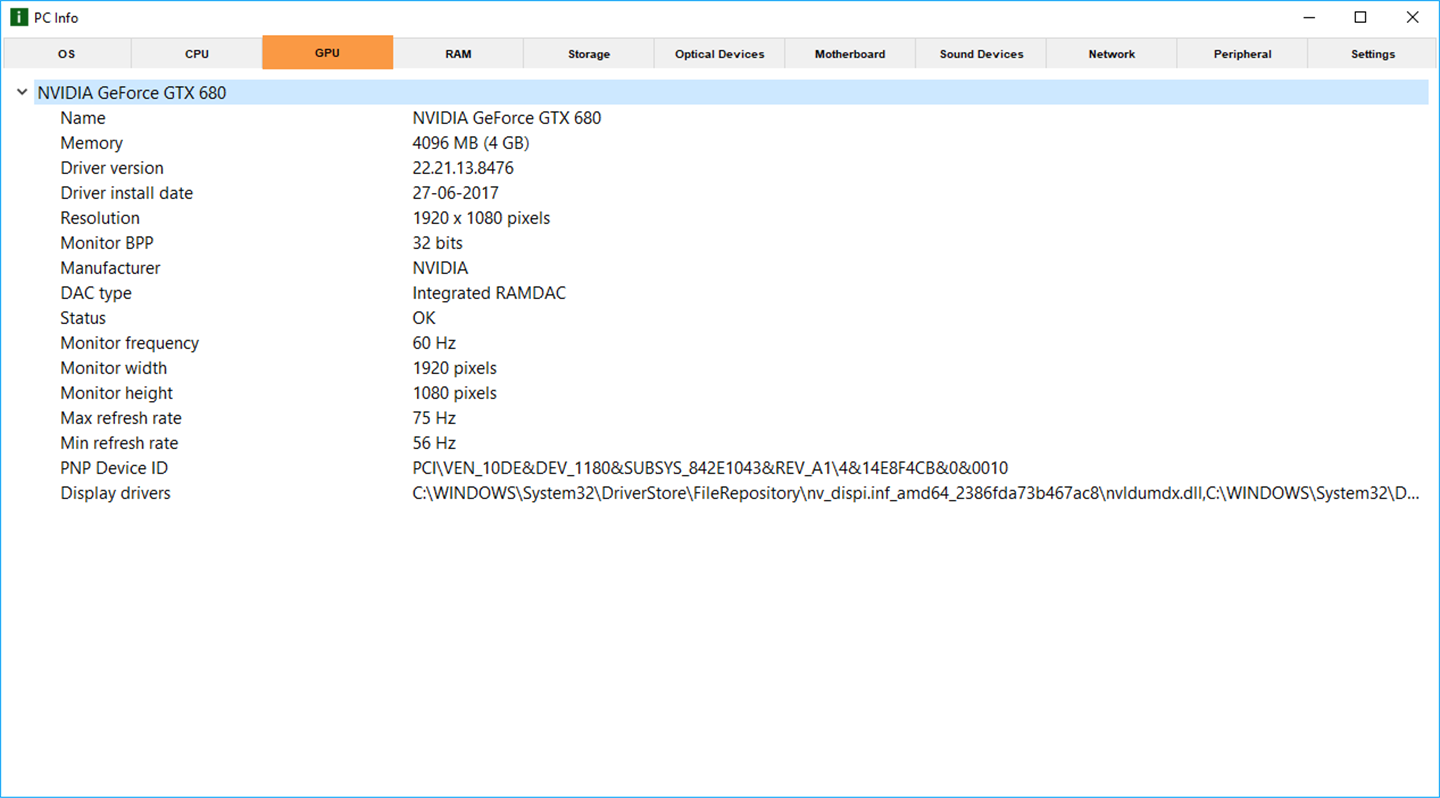Screen dimensions: 1440x798
Task: Select the Display drivers label
Action: coord(115,493)
